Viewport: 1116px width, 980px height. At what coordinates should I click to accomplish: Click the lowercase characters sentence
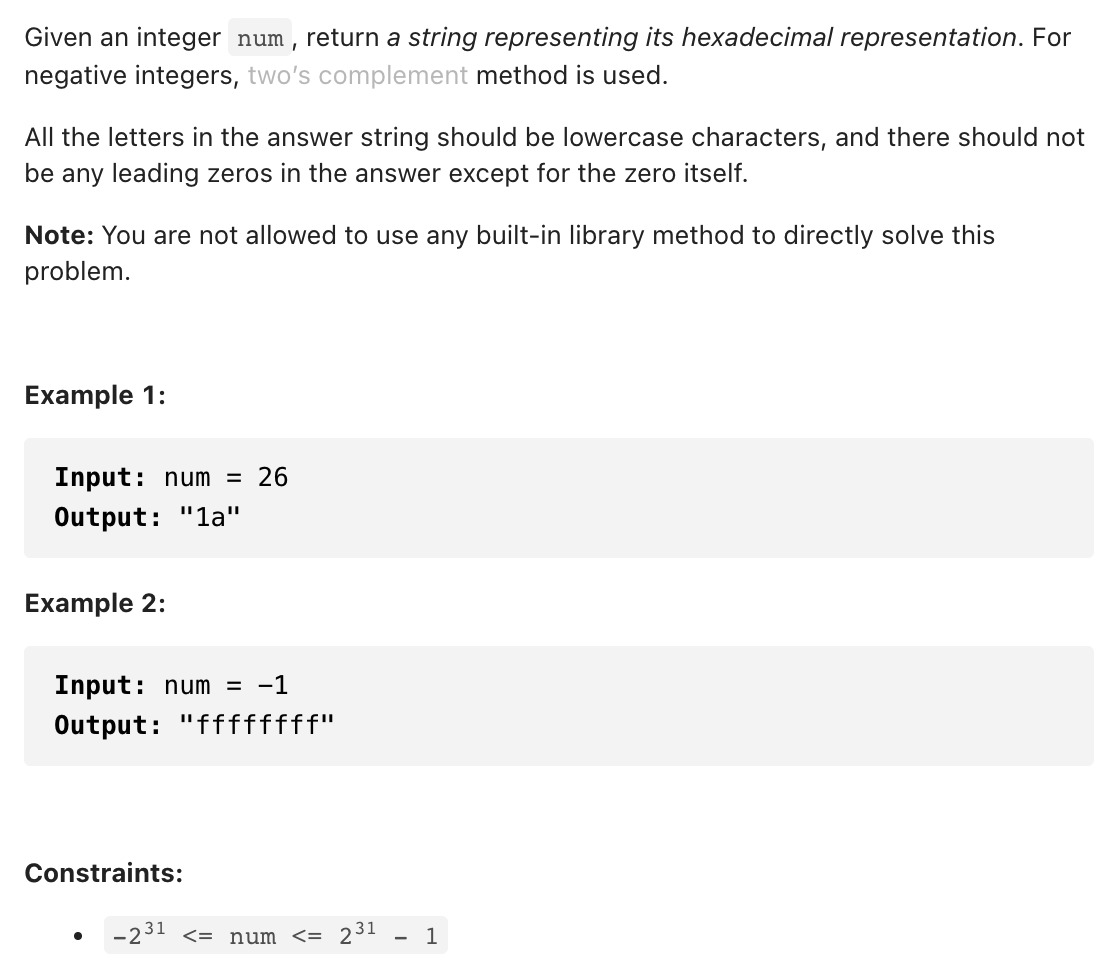click(x=554, y=155)
